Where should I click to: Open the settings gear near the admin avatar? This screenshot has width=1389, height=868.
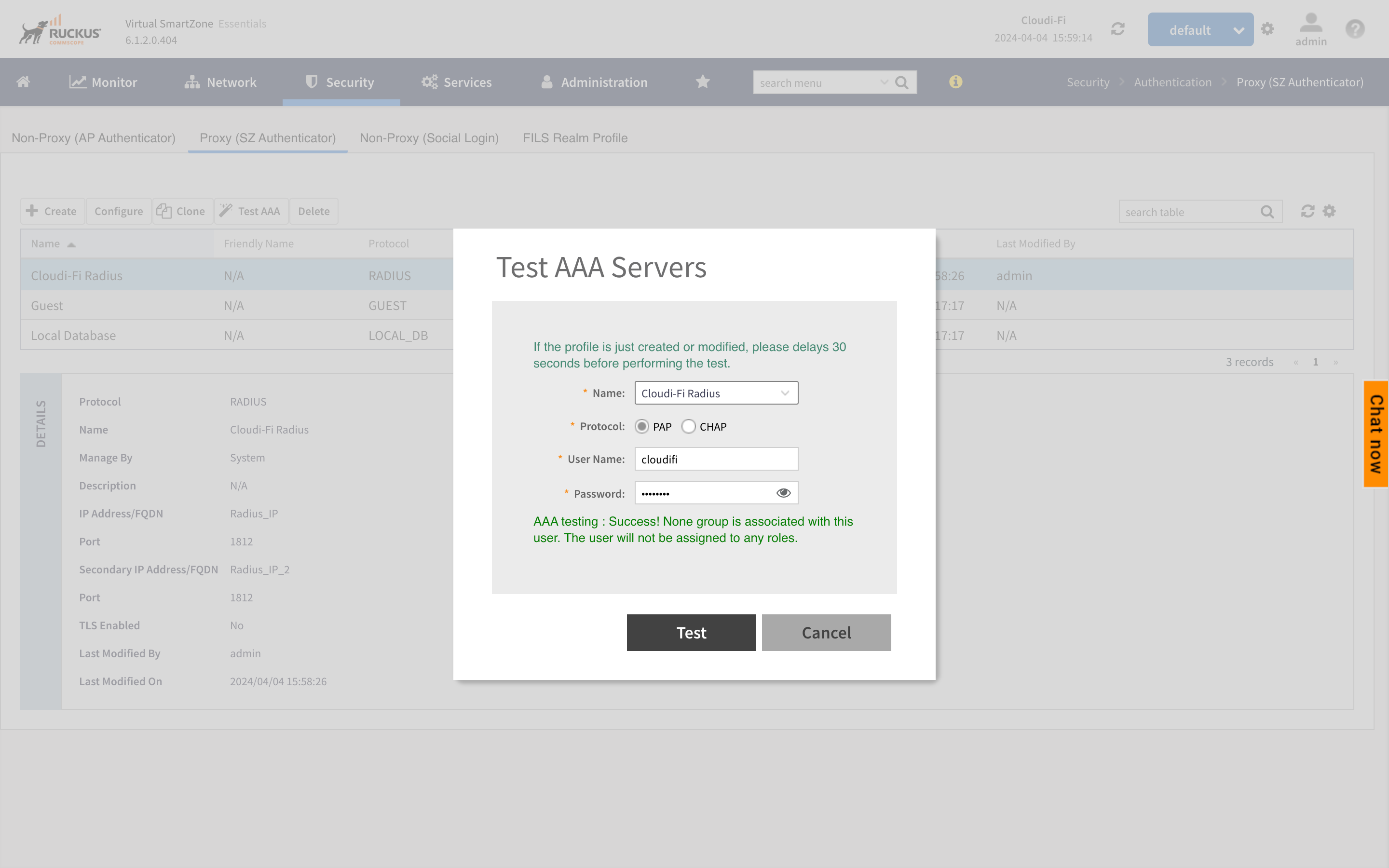(1268, 28)
